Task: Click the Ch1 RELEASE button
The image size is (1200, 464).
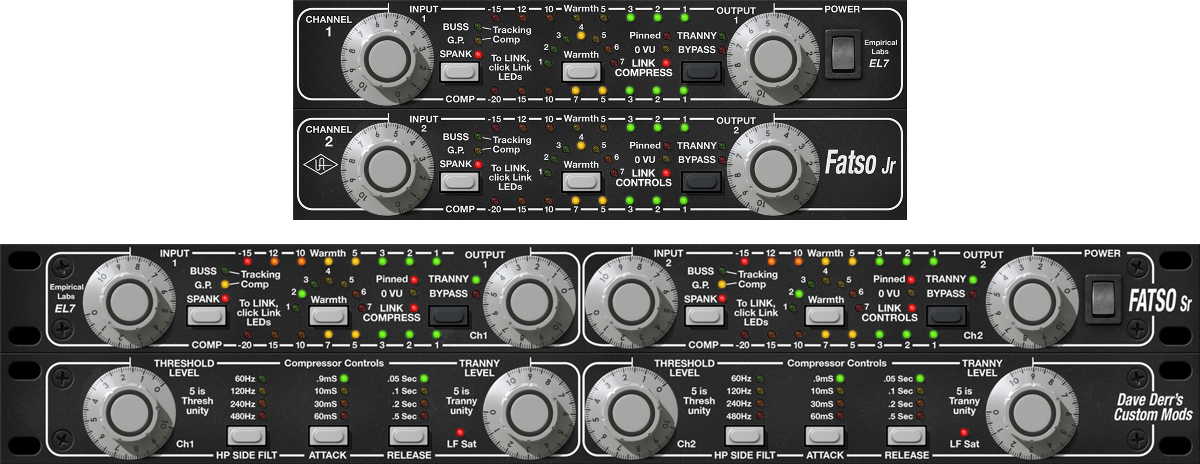Action: (407, 436)
